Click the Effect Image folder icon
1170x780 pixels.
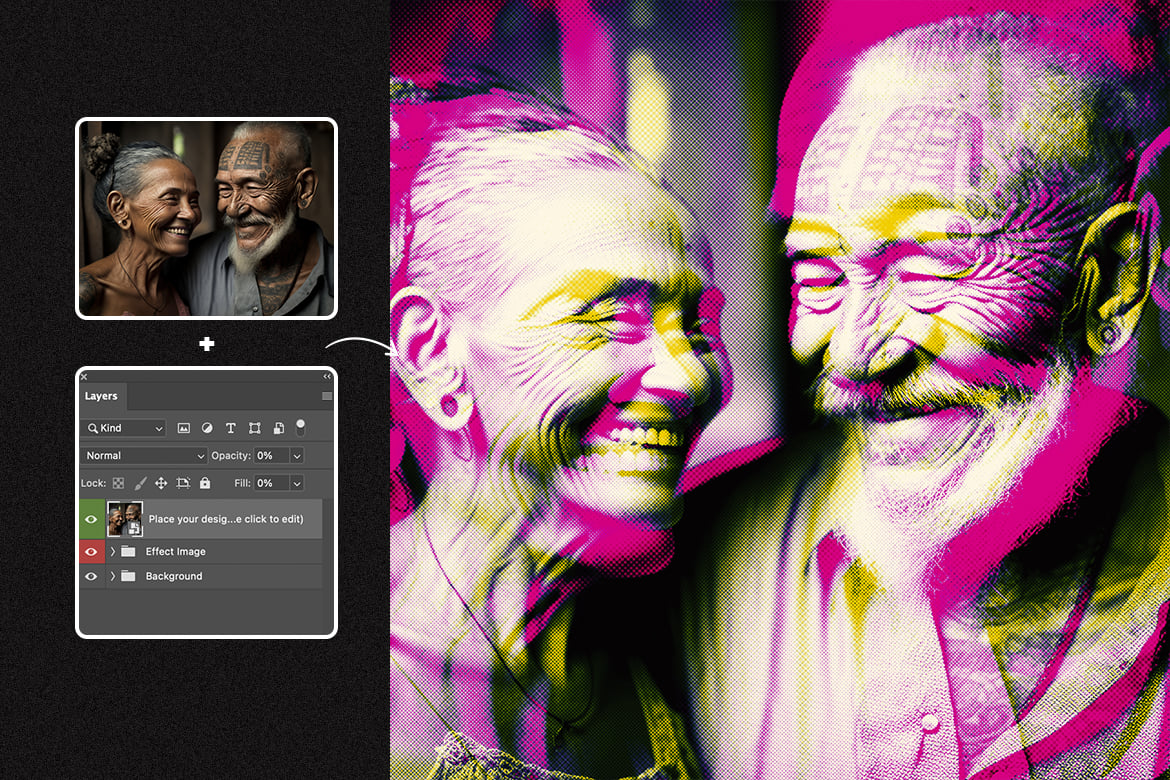tap(128, 552)
